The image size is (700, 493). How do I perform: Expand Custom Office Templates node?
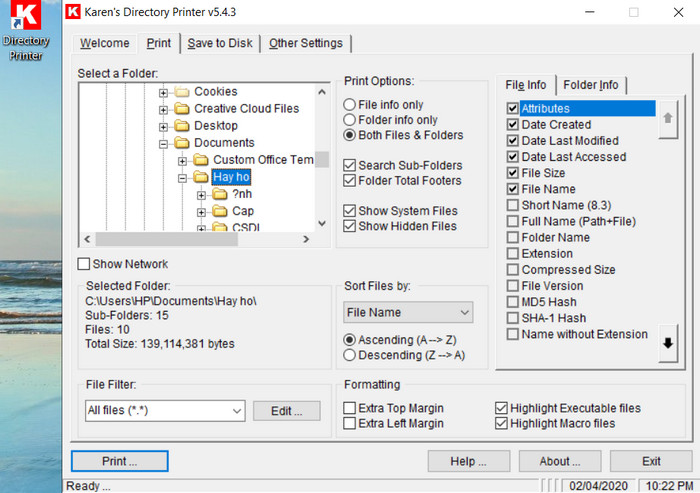(x=182, y=161)
